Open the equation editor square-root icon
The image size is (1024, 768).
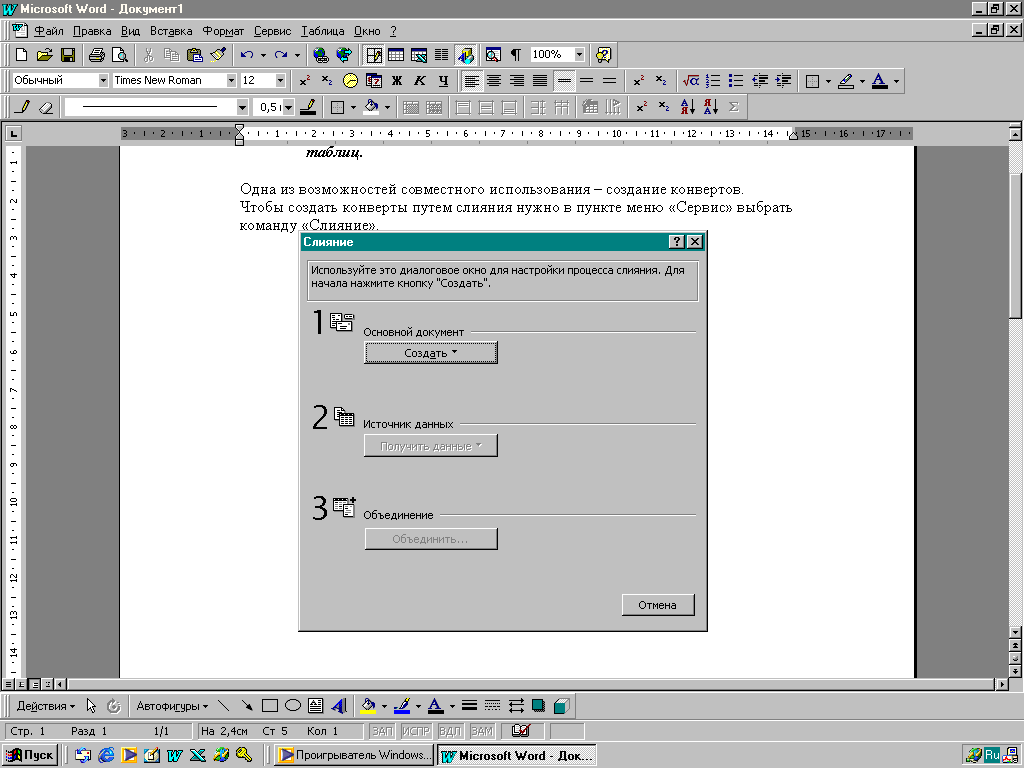[x=690, y=80]
